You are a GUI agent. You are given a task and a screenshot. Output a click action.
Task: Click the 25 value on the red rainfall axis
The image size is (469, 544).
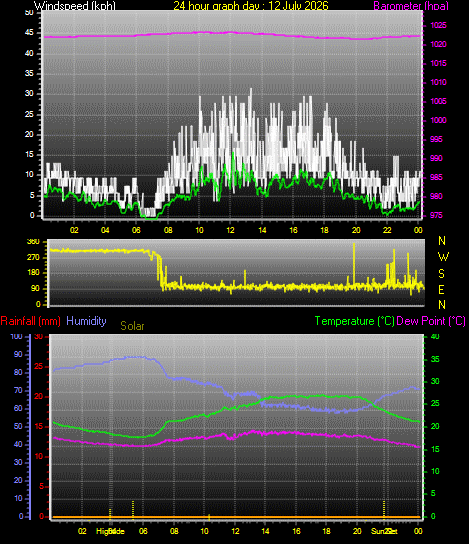tap(39, 367)
